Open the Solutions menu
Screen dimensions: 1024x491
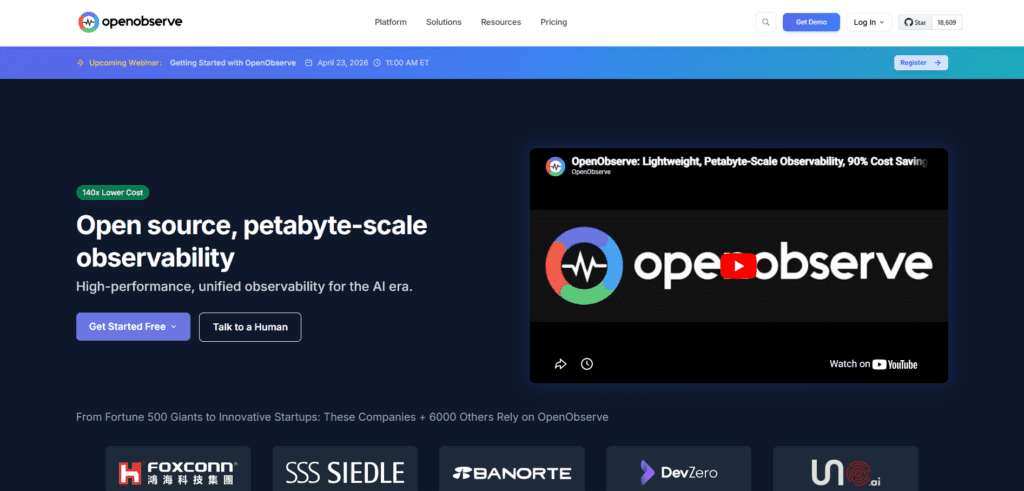(444, 22)
